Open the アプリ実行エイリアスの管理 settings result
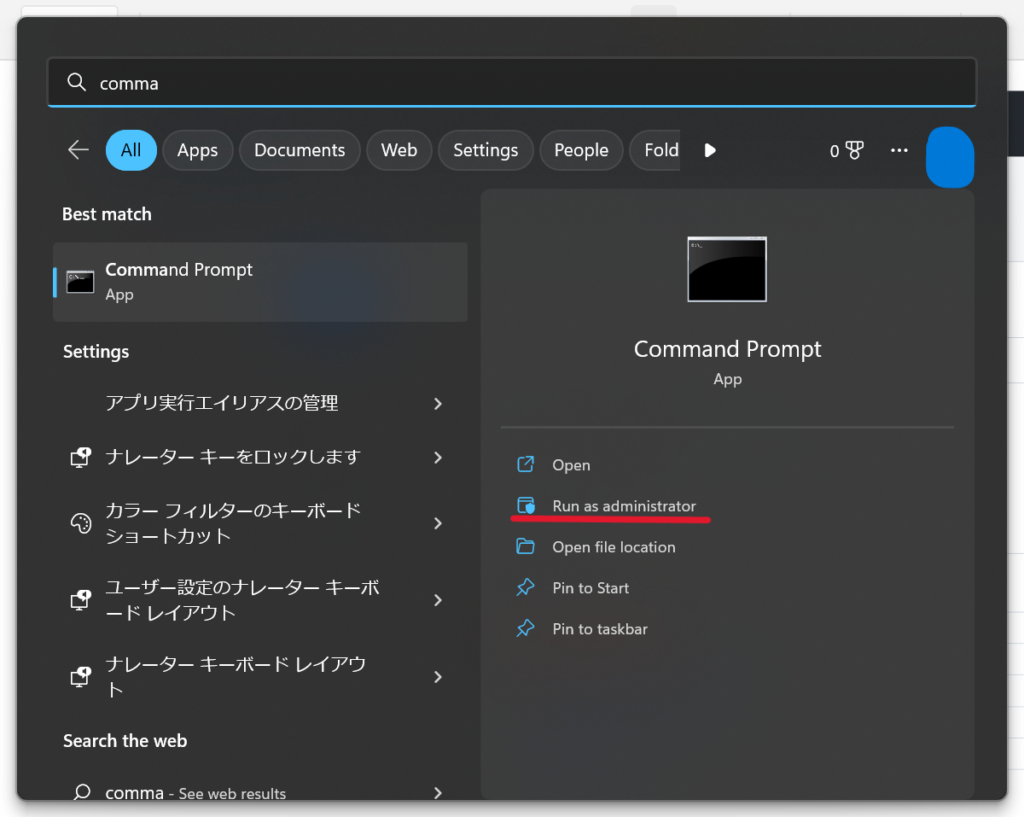 260,404
